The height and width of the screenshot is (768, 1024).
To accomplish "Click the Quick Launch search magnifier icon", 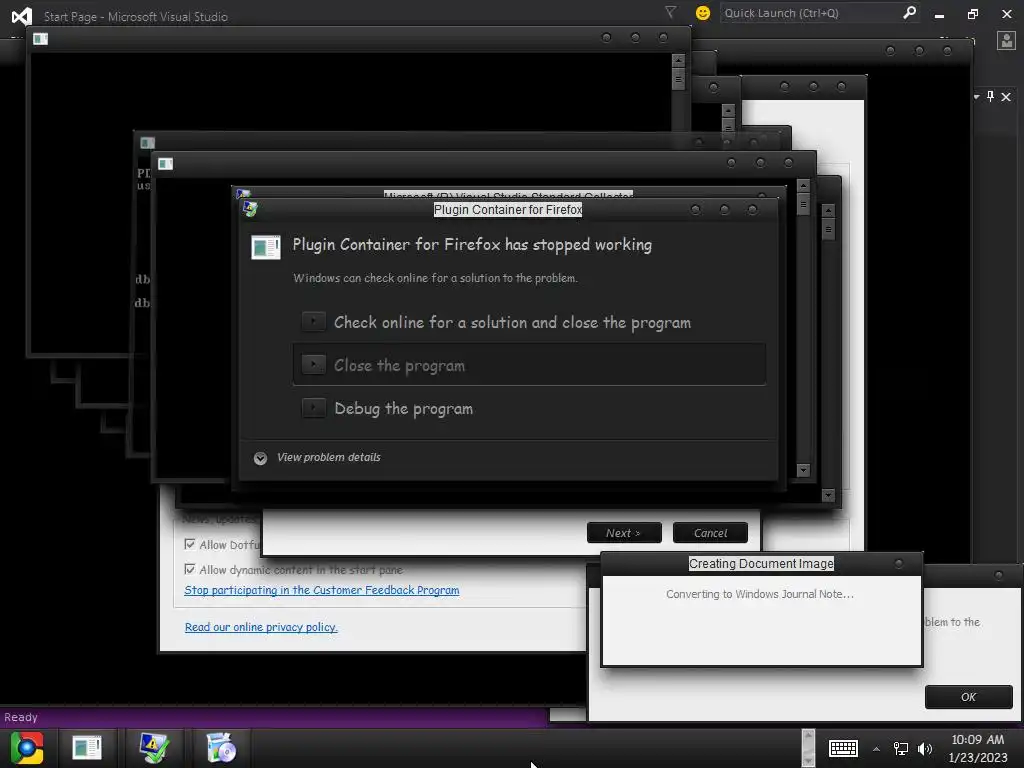I will 909,12.
